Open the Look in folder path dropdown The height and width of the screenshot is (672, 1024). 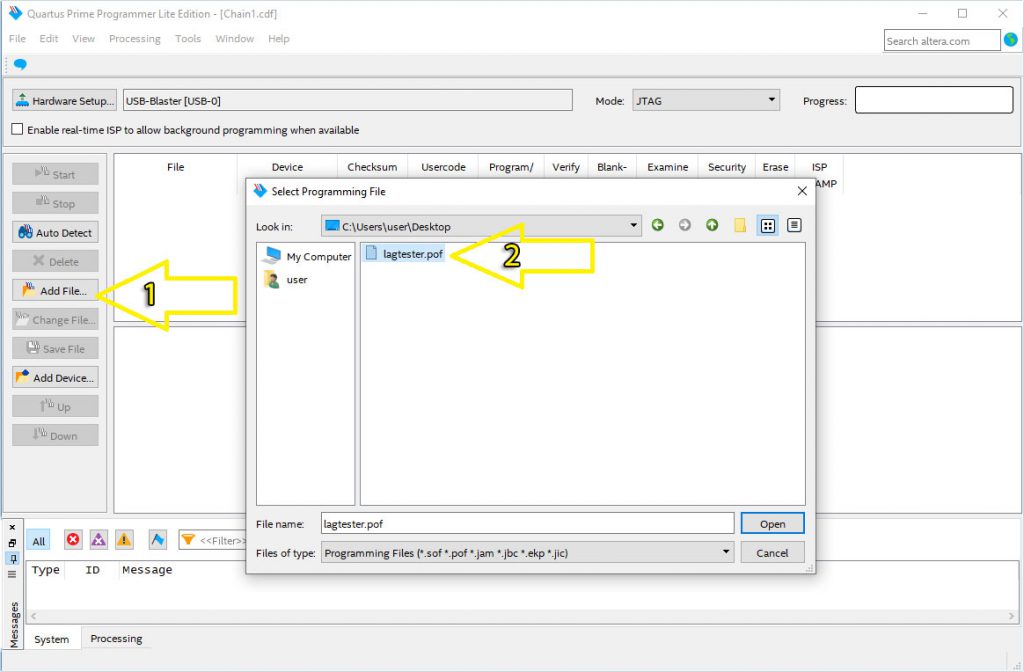click(634, 226)
